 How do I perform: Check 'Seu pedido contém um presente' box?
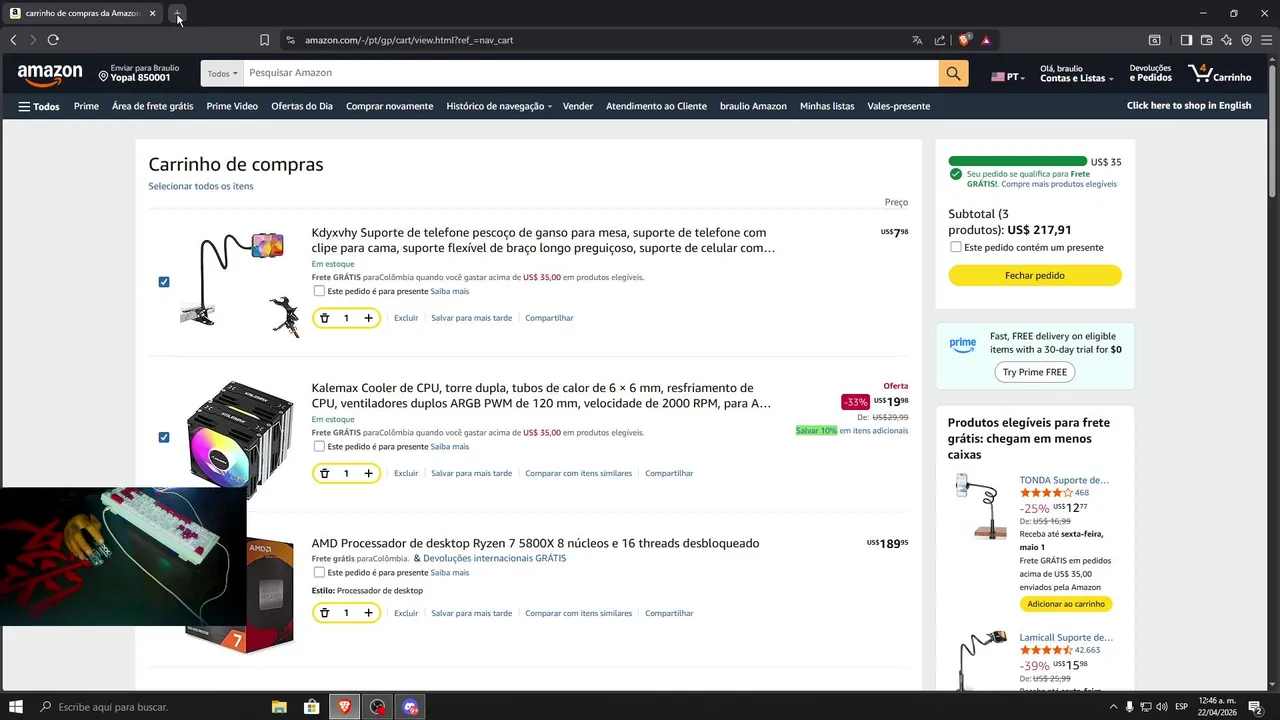(x=956, y=247)
